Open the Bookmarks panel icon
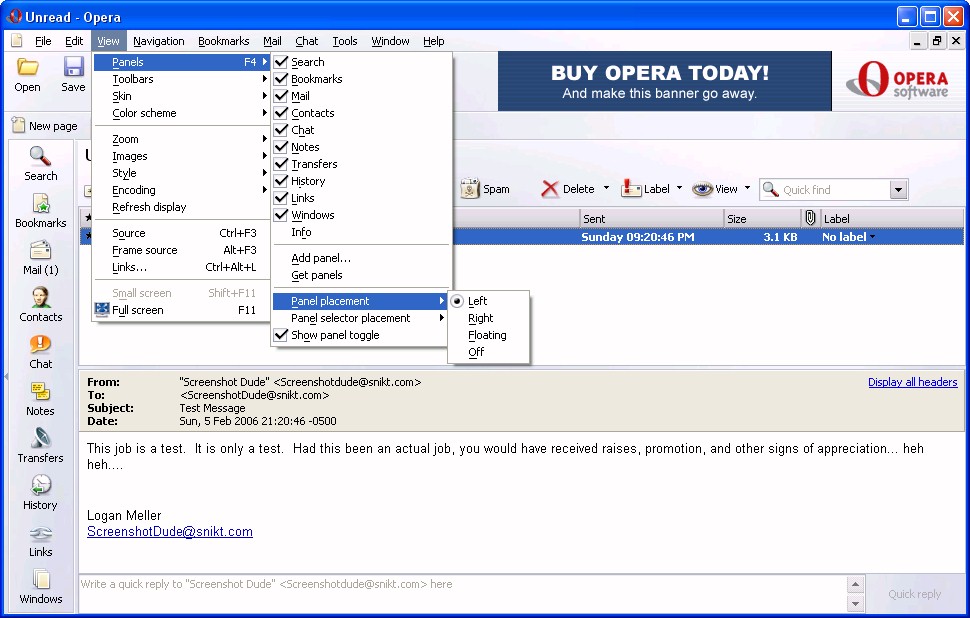 pyautogui.click(x=41, y=211)
